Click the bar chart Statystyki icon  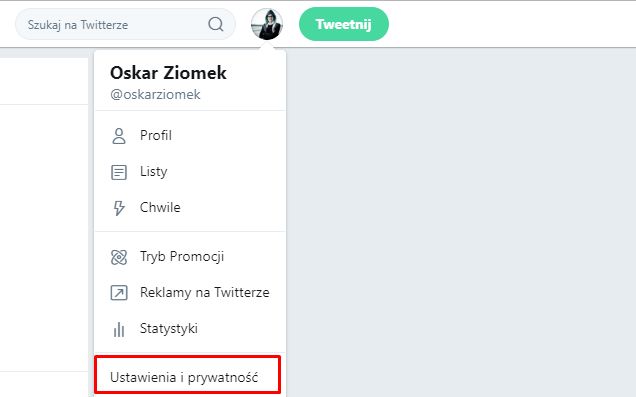click(119, 329)
